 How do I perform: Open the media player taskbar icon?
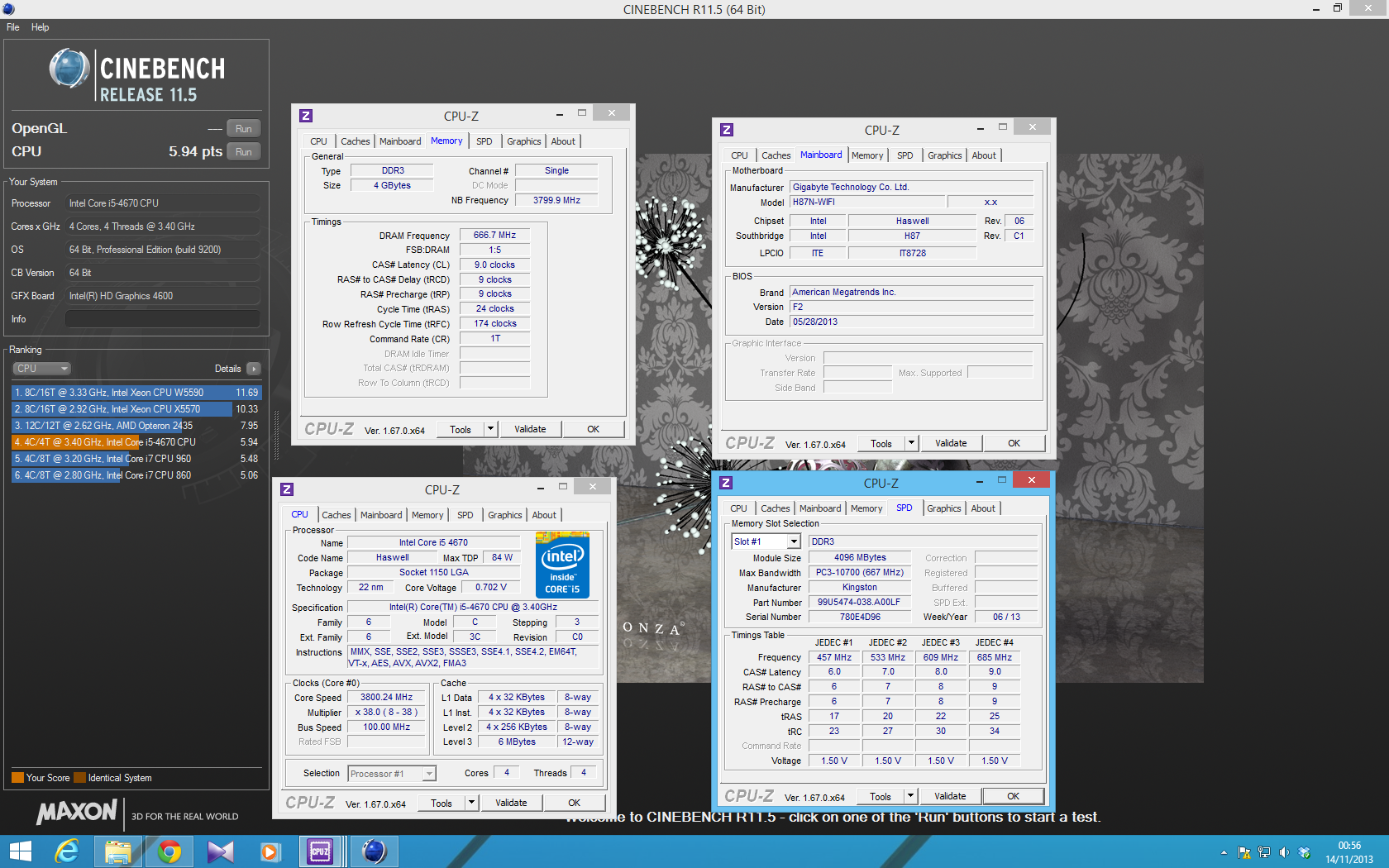pyautogui.click(x=270, y=851)
